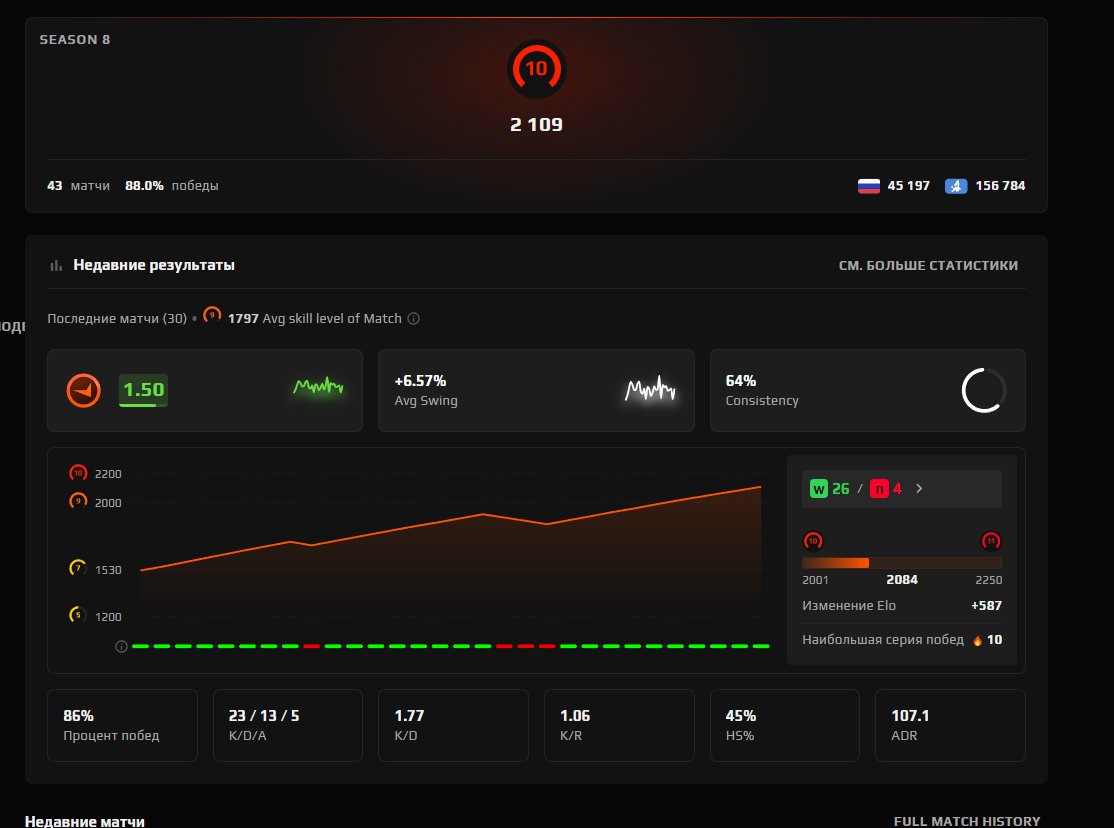
Task: Click the 43 матчи count
Action: coord(78,186)
